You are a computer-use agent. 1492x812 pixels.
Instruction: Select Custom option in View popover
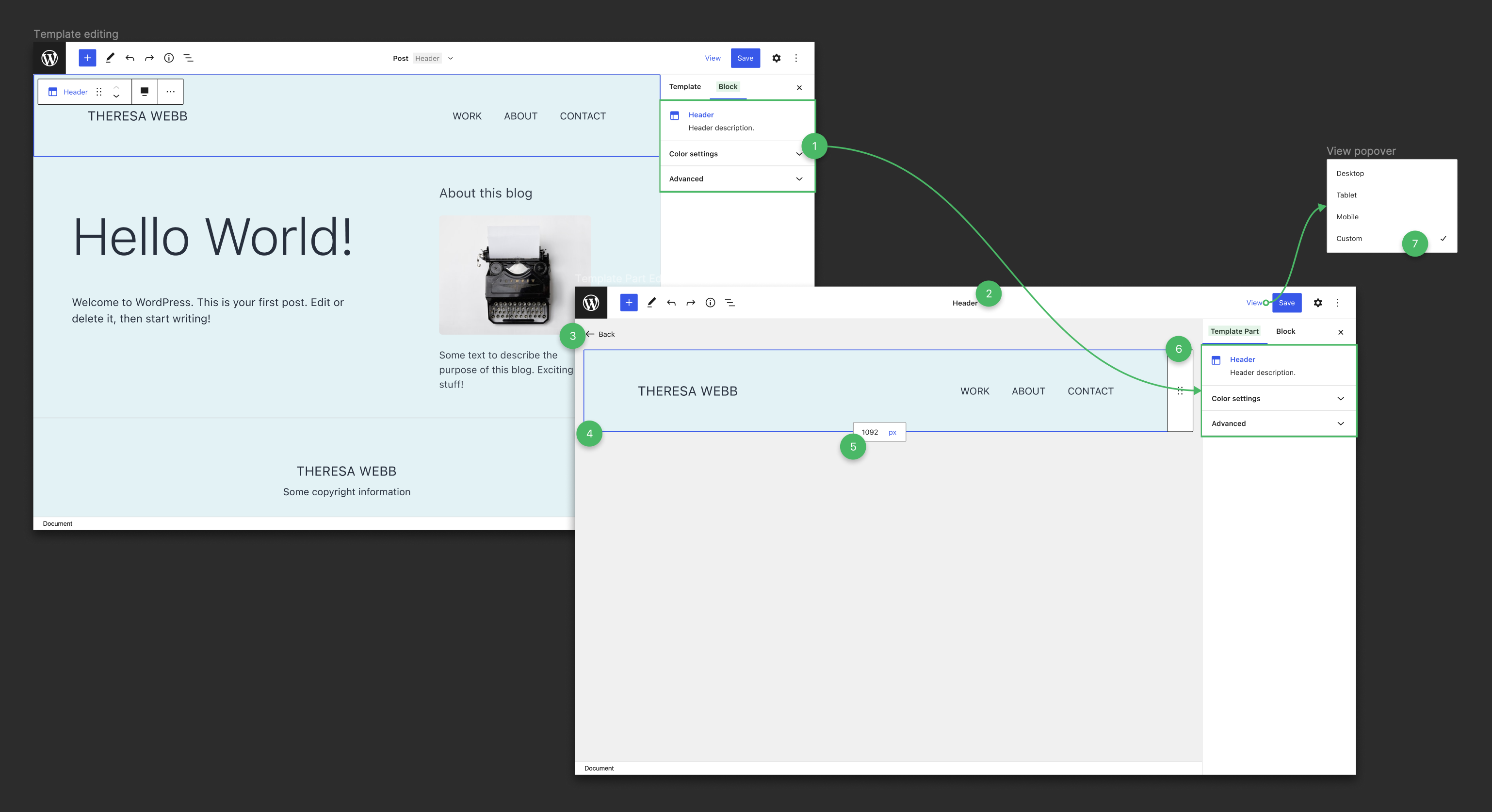click(x=1349, y=239)
